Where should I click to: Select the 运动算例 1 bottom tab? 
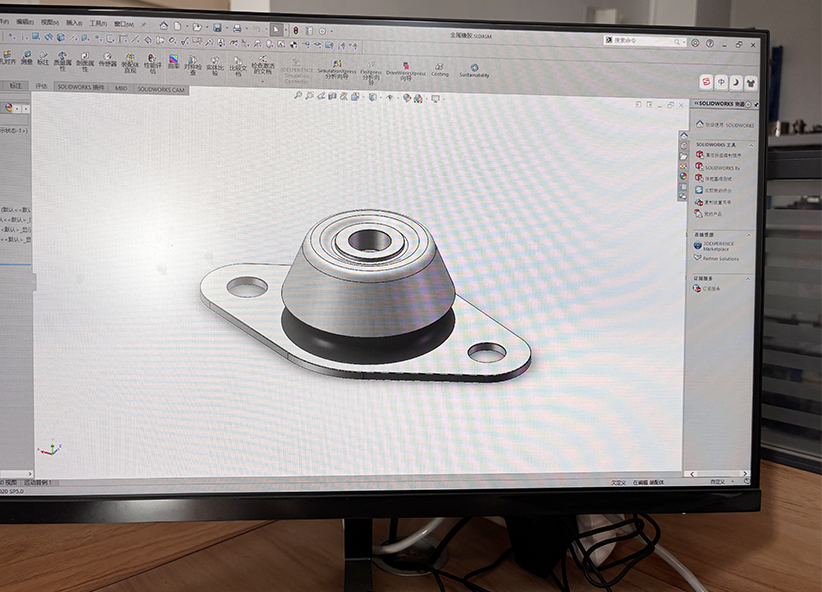click(x=39, y=482)
